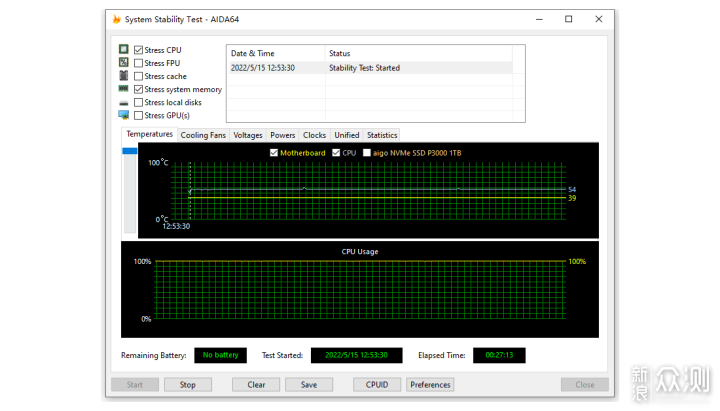Show aigo NVMe SSD P3000 1TB temperature
The height and width of the screenshot is (411, 720).
point(366,153)
